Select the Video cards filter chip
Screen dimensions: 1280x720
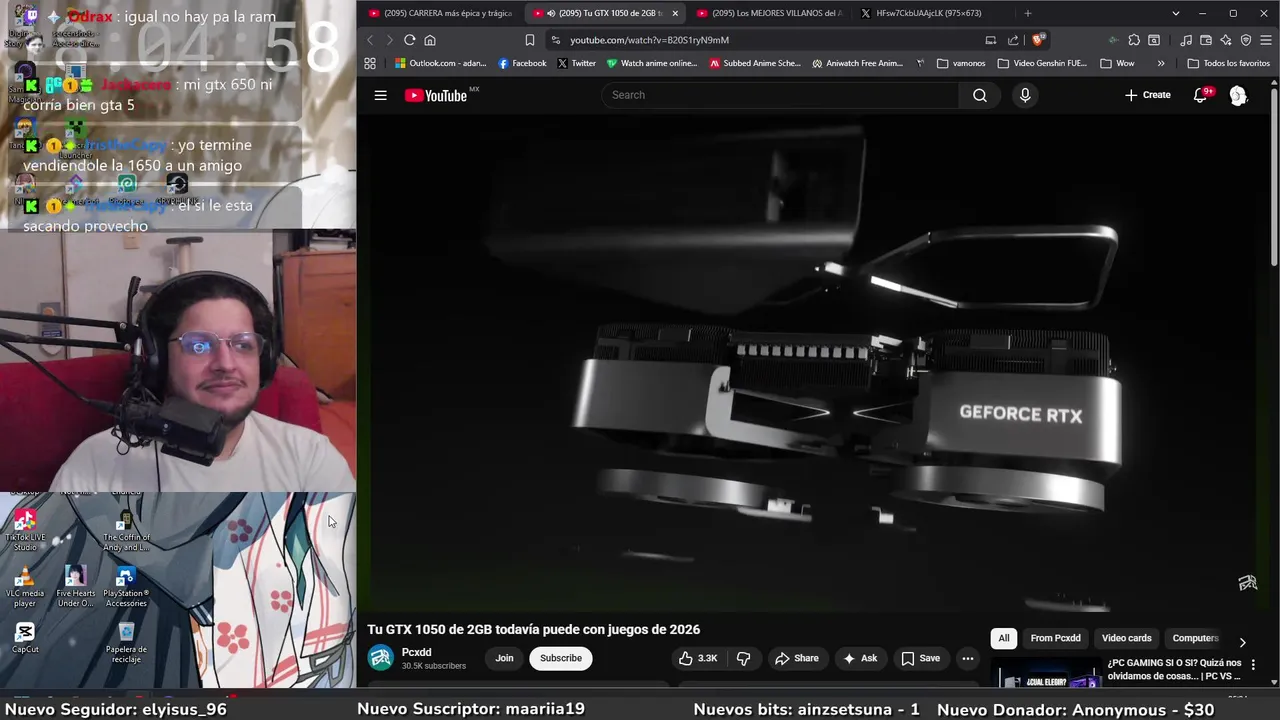(1126, 638)
